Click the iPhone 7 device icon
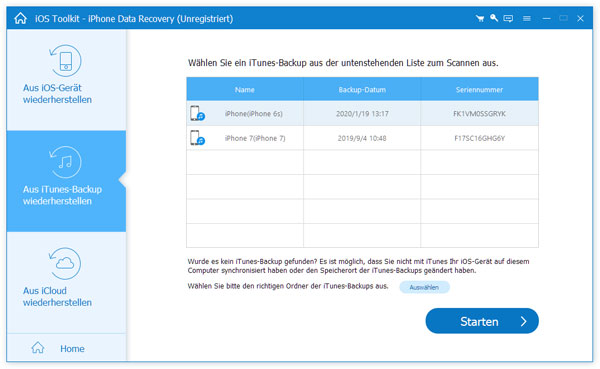This screenshot has width=600, height=369. [197, 138]
